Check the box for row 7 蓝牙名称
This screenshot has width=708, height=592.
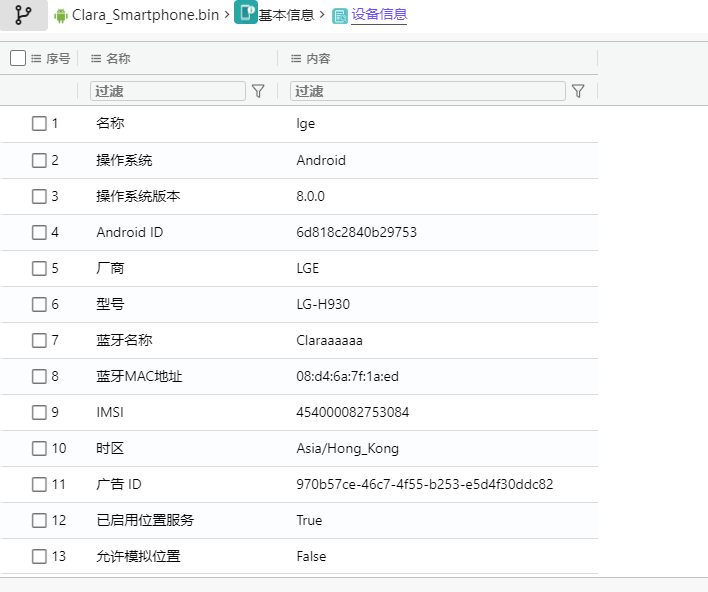39,340
